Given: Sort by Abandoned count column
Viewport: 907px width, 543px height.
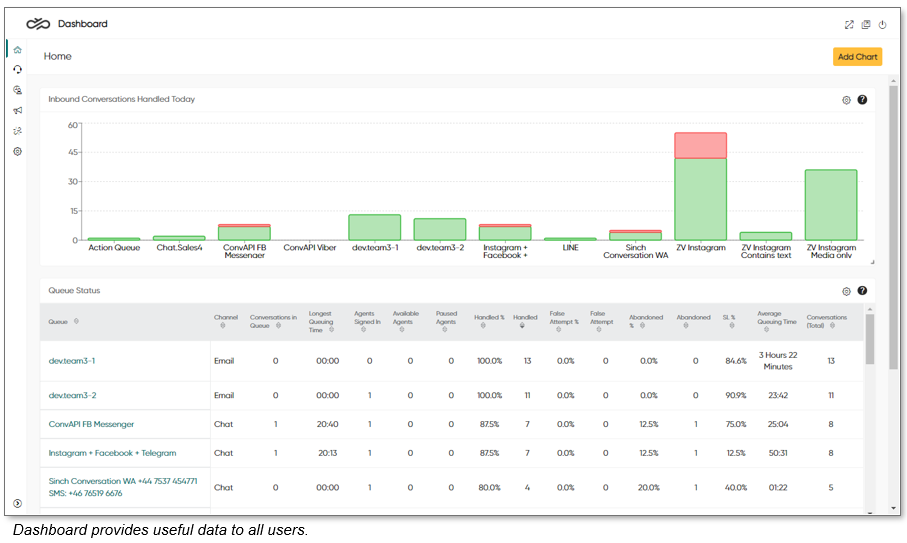Looking at the screenshot, I should (686, 326).
